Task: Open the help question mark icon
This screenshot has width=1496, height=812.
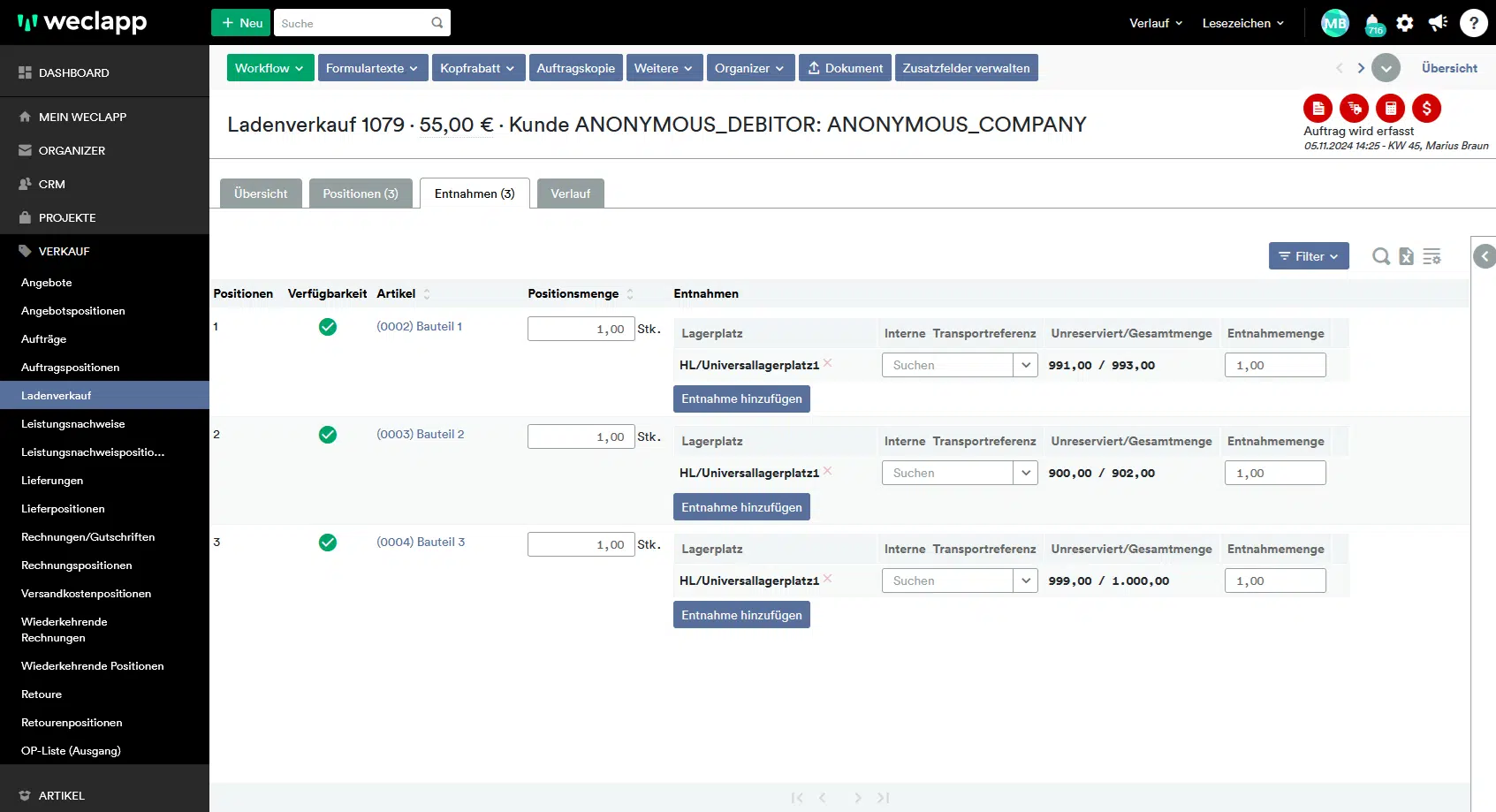Action: pos(1473,23)
